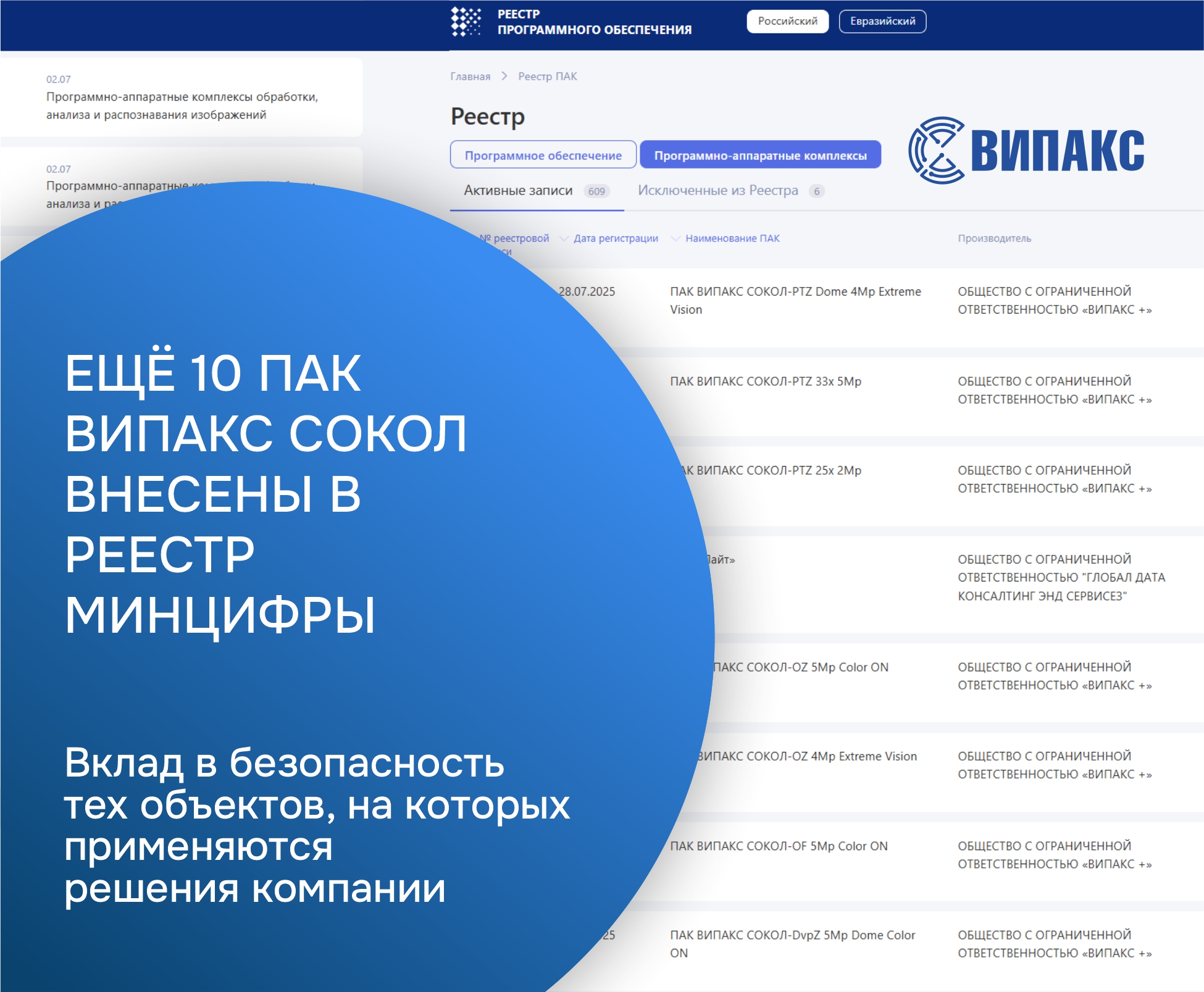Open ПАК ВИПАКС СОКОЛ-DvpZ 5Mp Dome Color ON
The width and height of the screenshot is (1204, 992).
point(793,944)
